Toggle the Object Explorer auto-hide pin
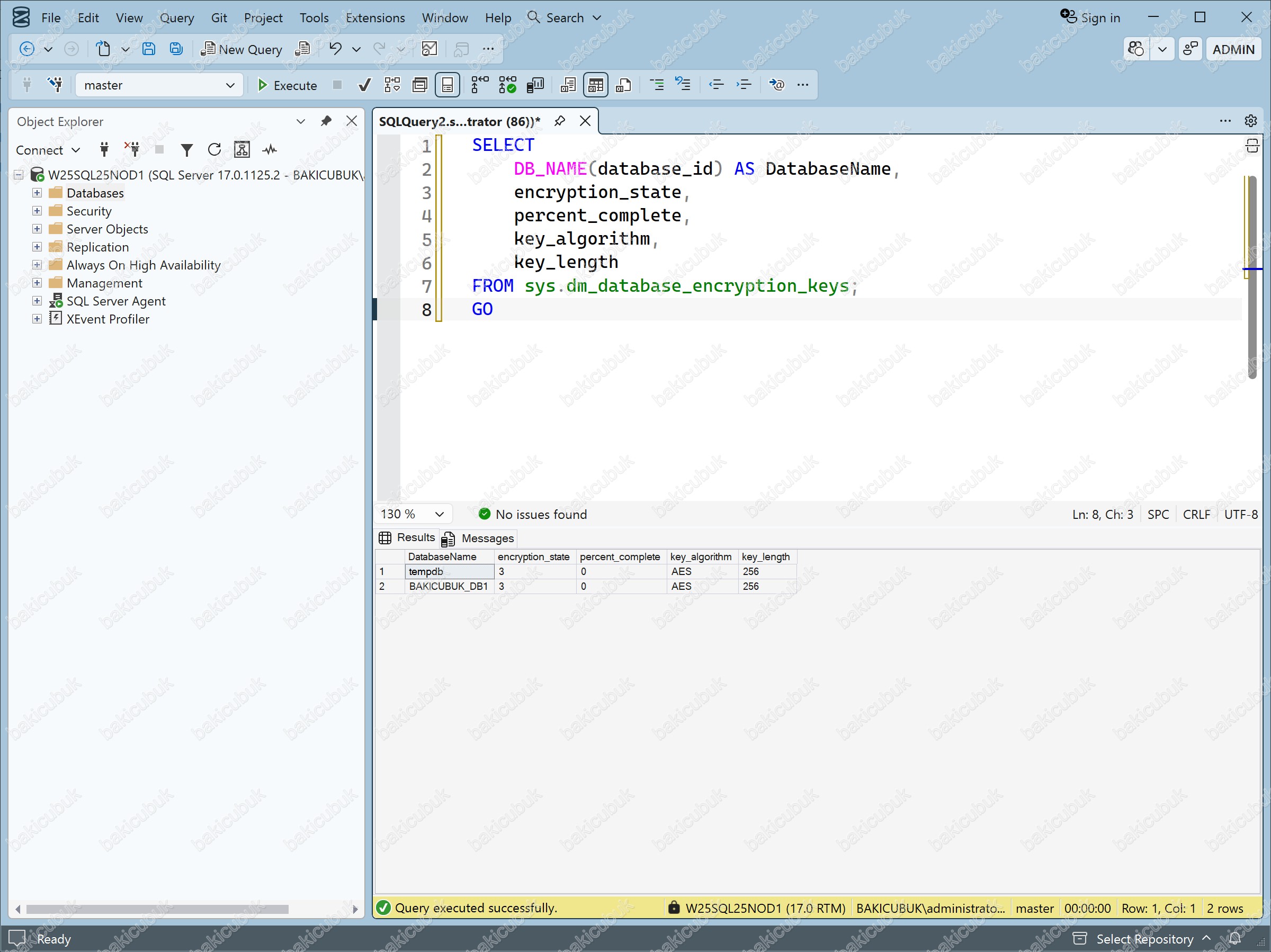The width and height of the screenshot is (1271, 952). (x=326, y=121)
